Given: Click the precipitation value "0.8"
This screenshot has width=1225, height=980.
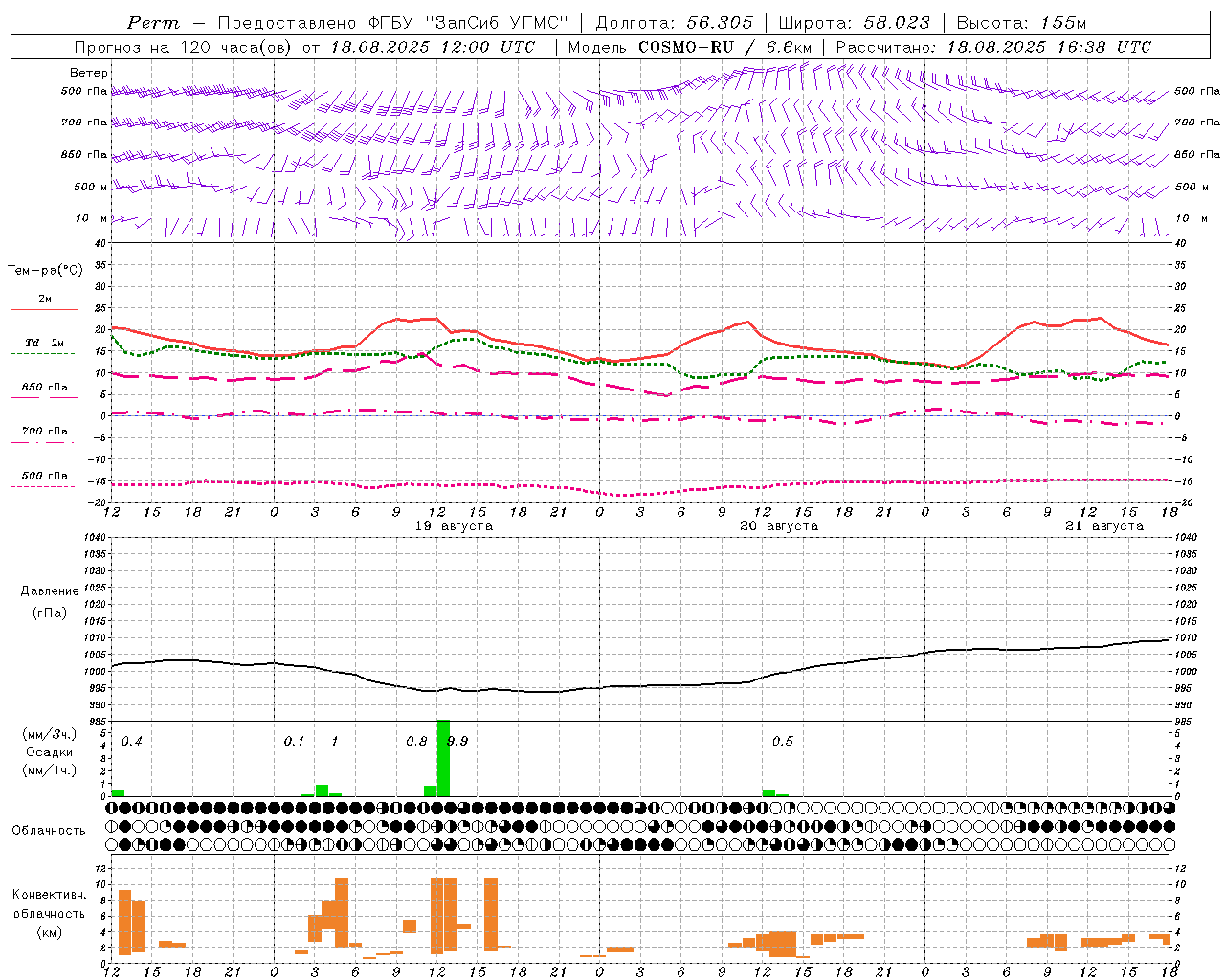Looking at the screenshot, I should pyautogui.click(x=416, y=742).
